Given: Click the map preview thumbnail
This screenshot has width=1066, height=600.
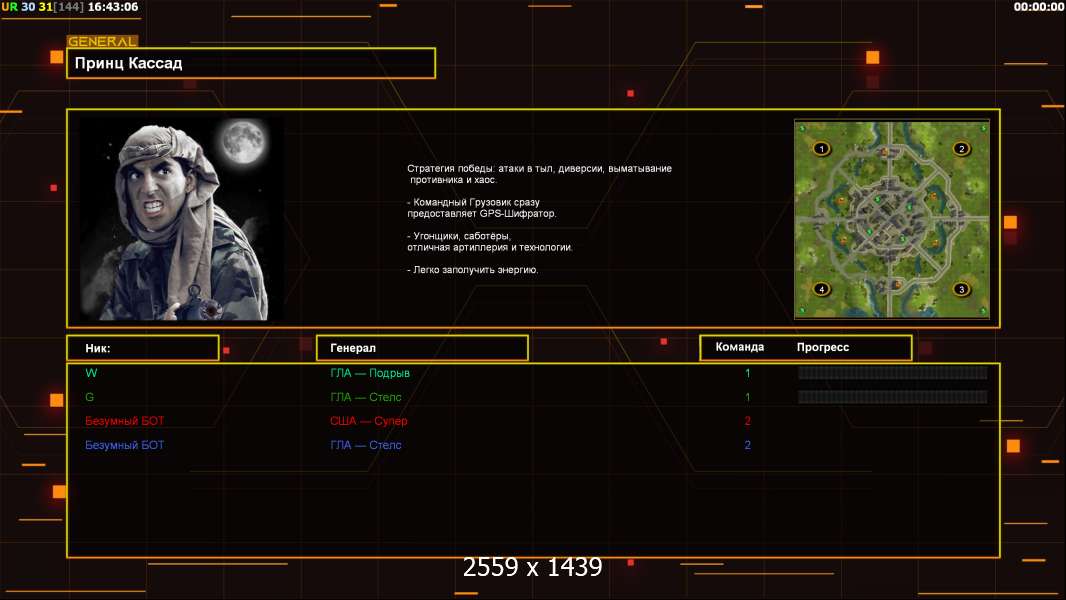Looking at the screenshot, I should 892,219.
